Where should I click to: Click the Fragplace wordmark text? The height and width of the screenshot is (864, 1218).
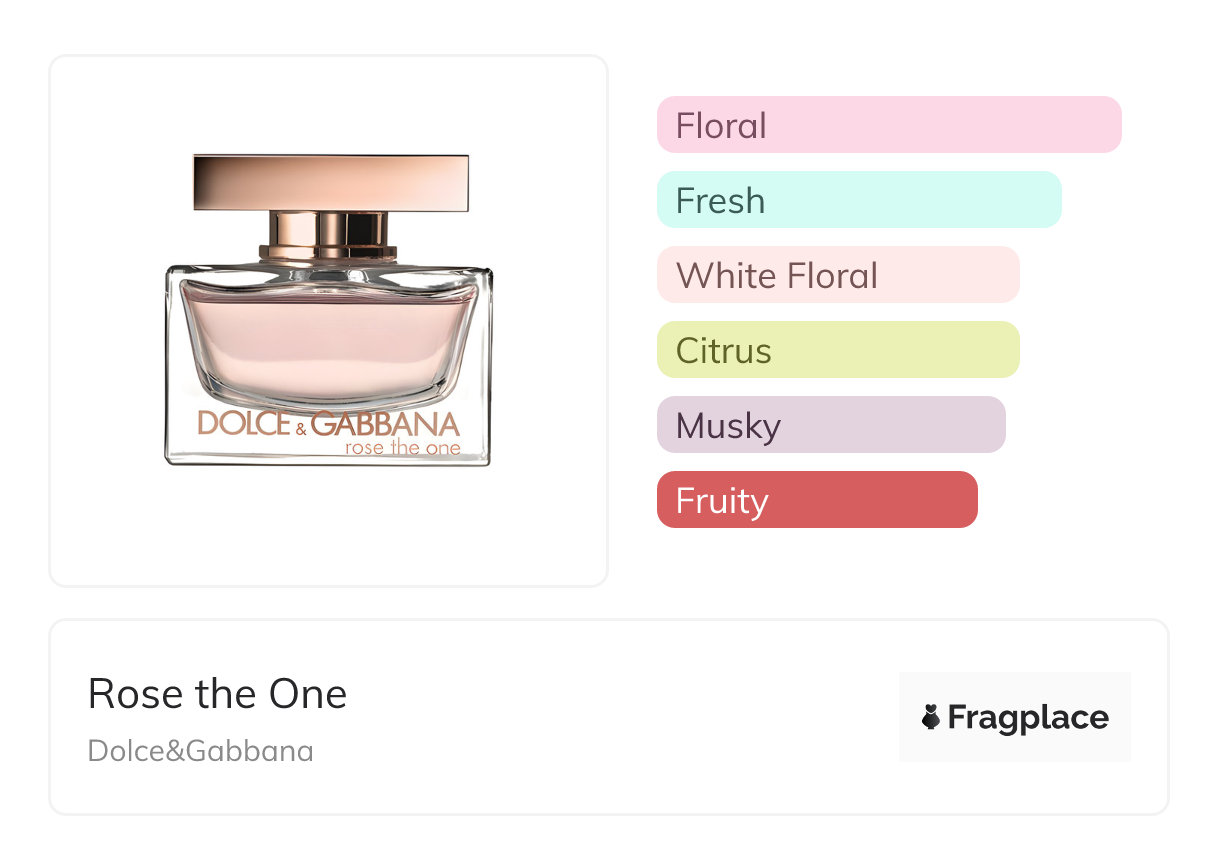click(x=1028, y=717)
